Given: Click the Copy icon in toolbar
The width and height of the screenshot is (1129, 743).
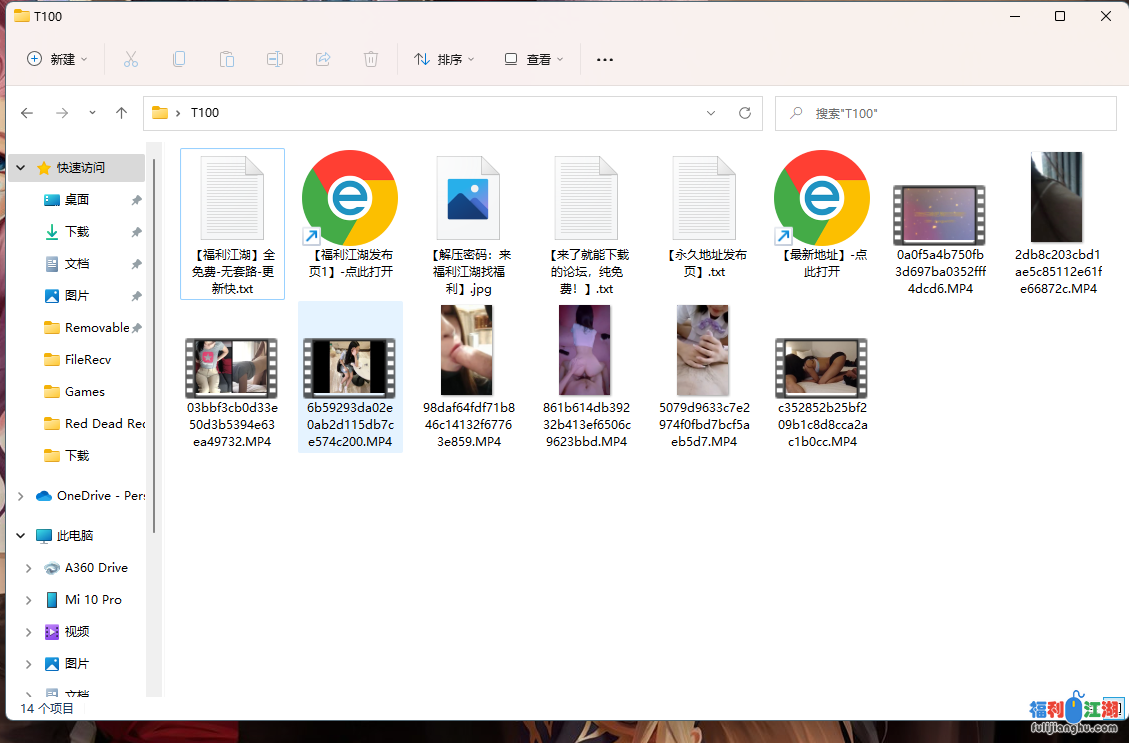Looking at the screenshot, I should (179, 59).
